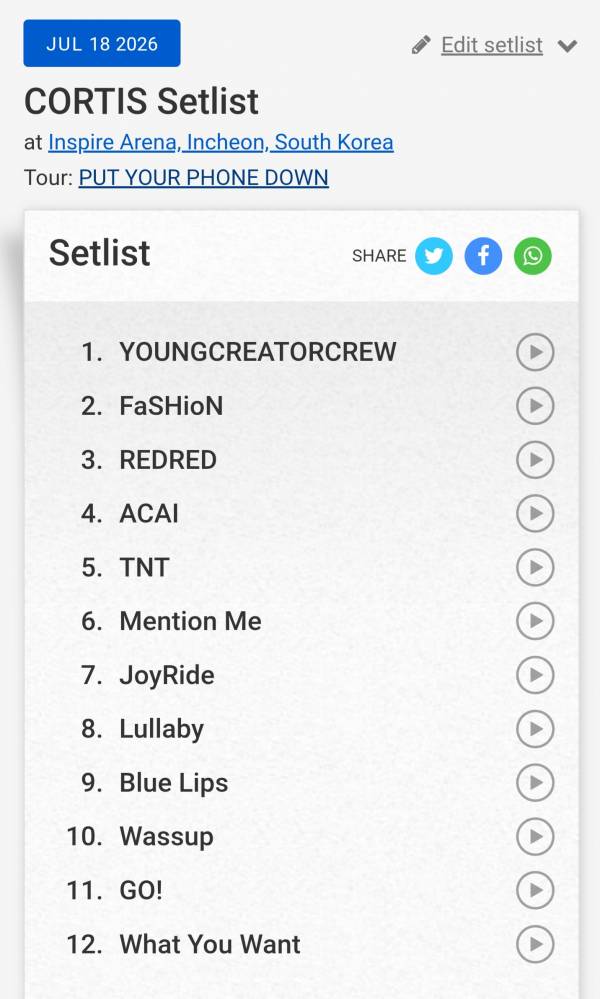Open the Edit setlist link

(x=492, y=45)
